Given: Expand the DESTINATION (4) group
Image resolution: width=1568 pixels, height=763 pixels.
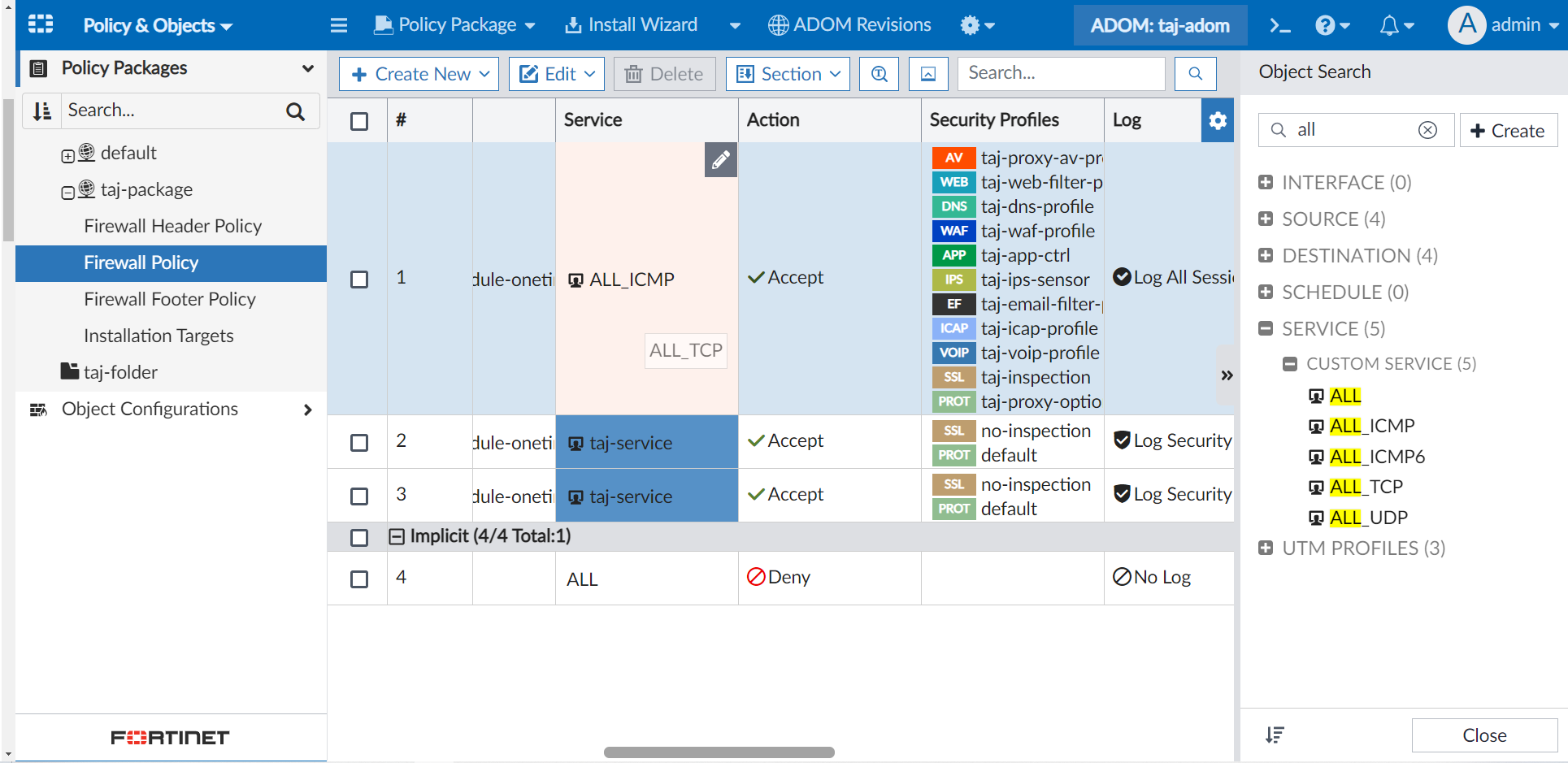Looking at the screenshot, I should [x=1266, y=255].
